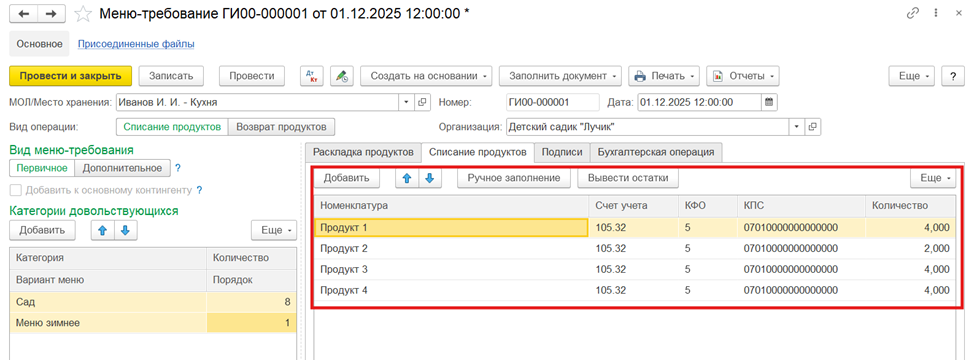Expand Создать на основании dropdown

(426, 76)
